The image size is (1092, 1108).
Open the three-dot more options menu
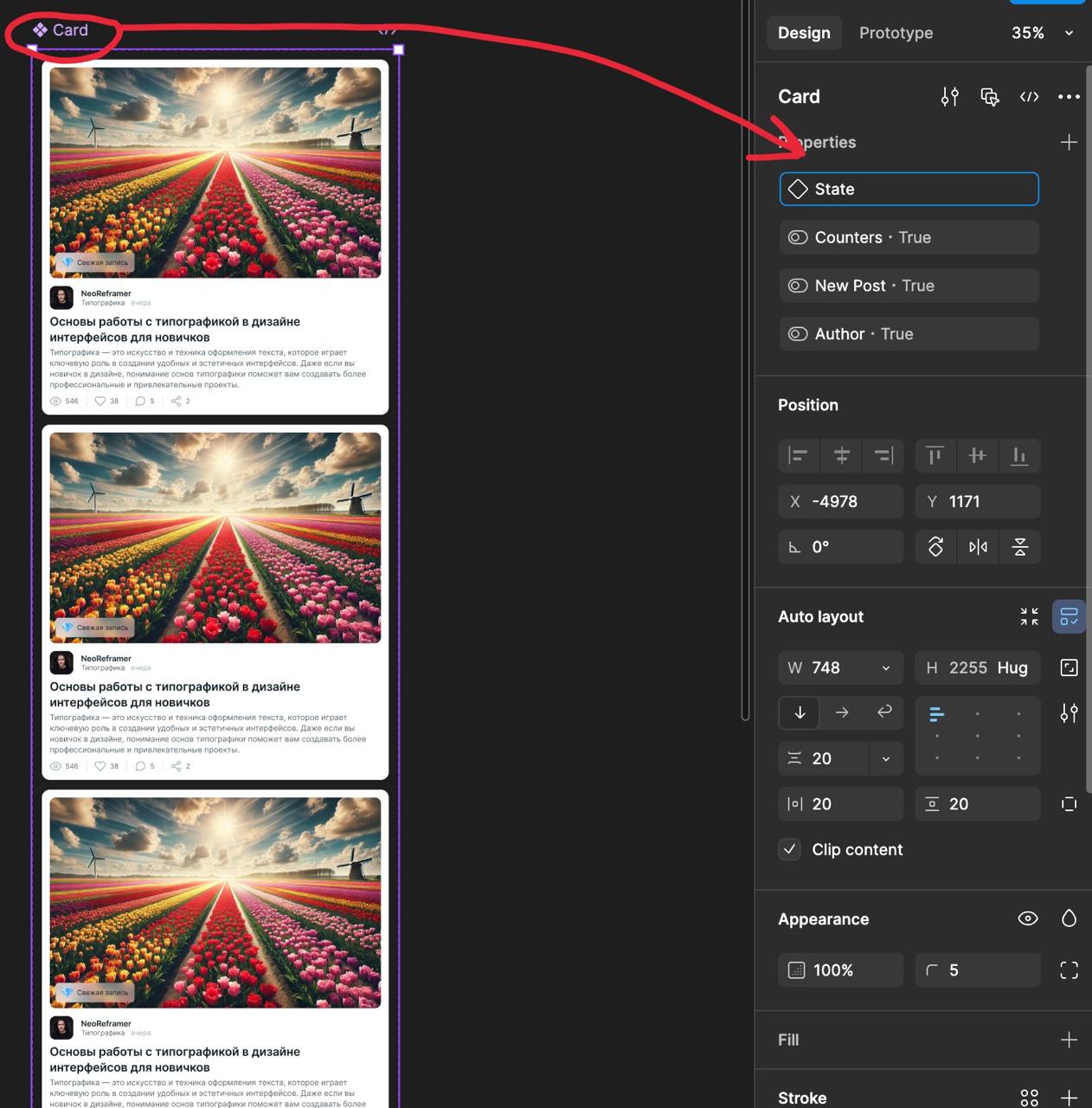click(x=1069, y=97)
